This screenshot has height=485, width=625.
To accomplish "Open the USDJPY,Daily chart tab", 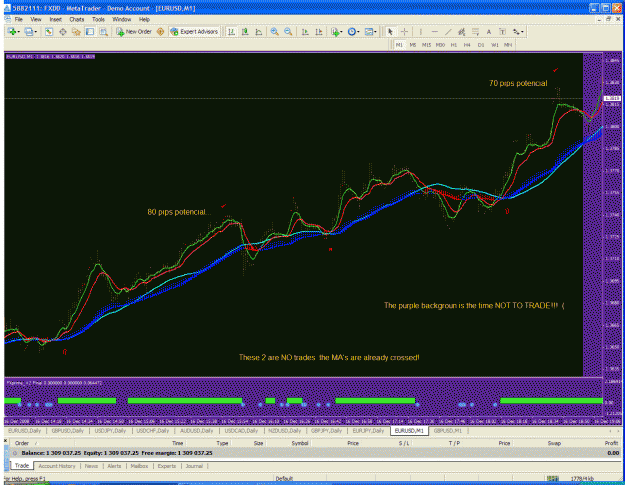I will (x=110, y=430).
